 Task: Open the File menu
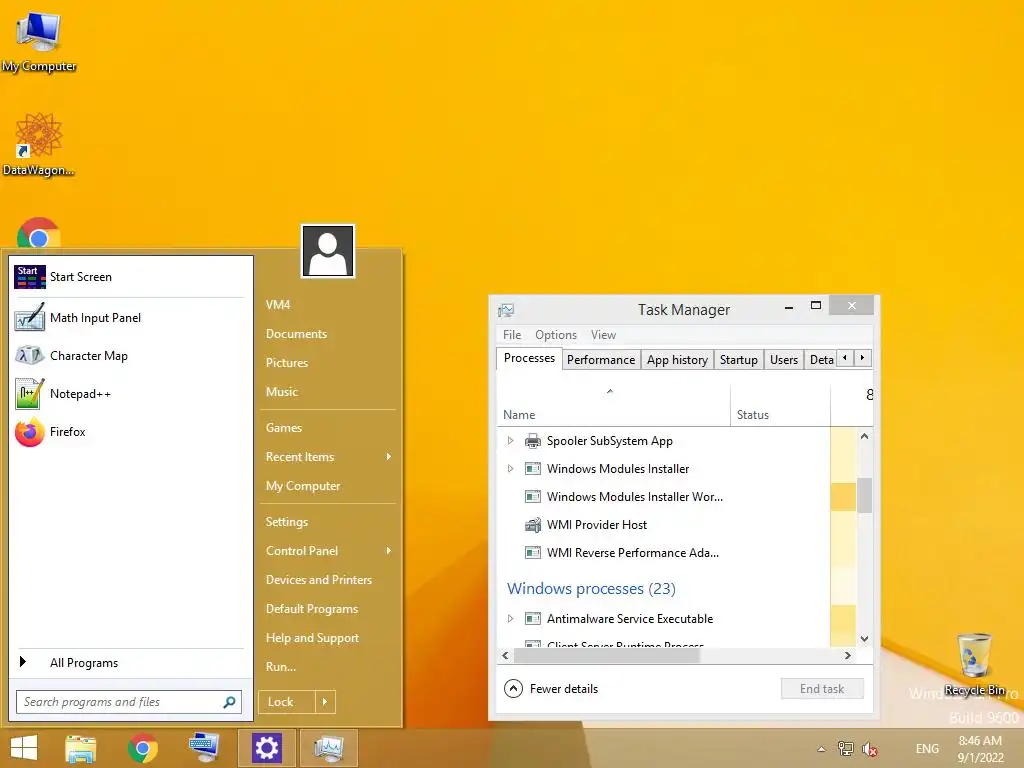pyautogui.click(x=512, y=335)
